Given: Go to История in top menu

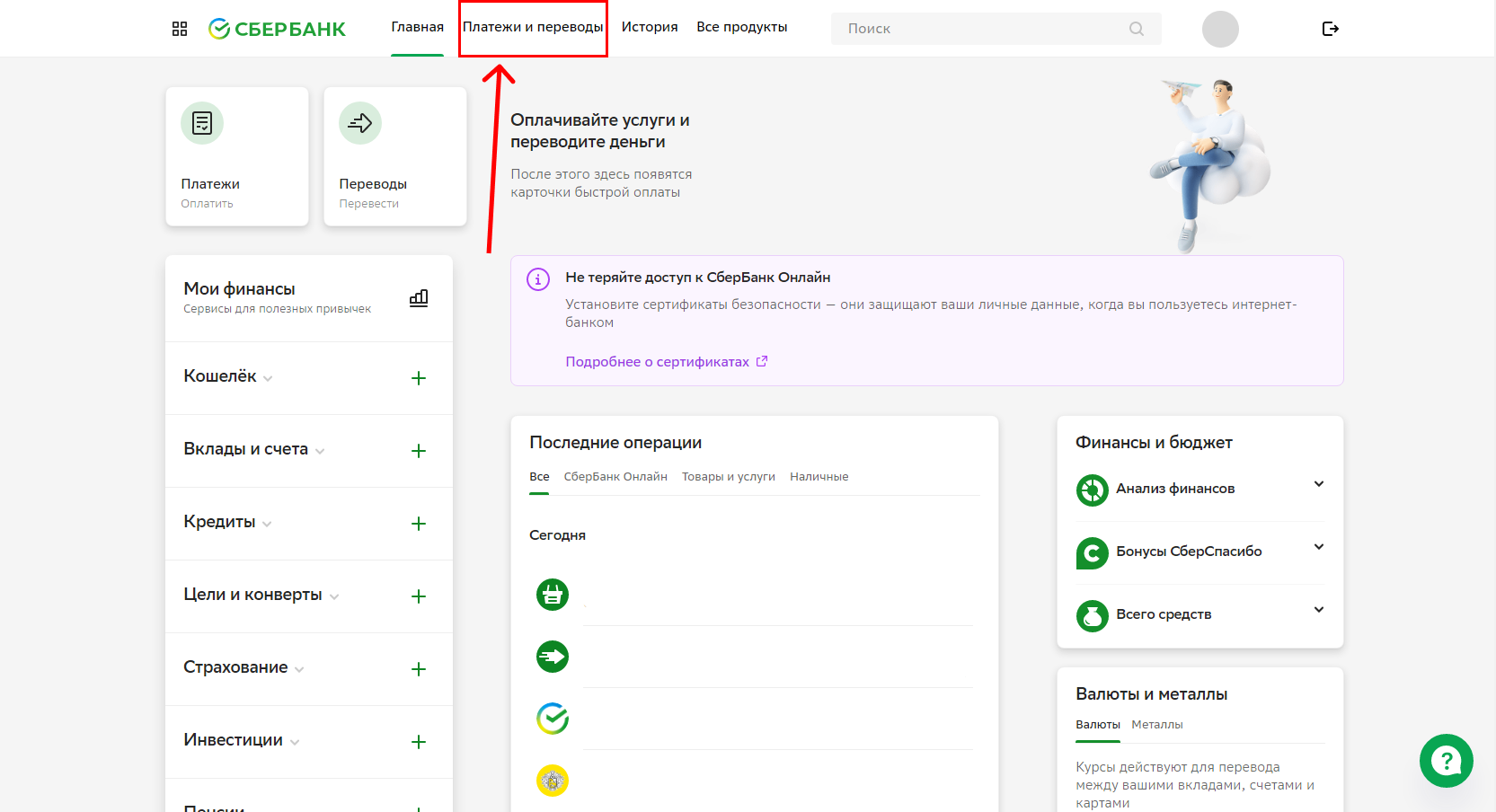Looking at the screenshot, I should pos(650,27).
